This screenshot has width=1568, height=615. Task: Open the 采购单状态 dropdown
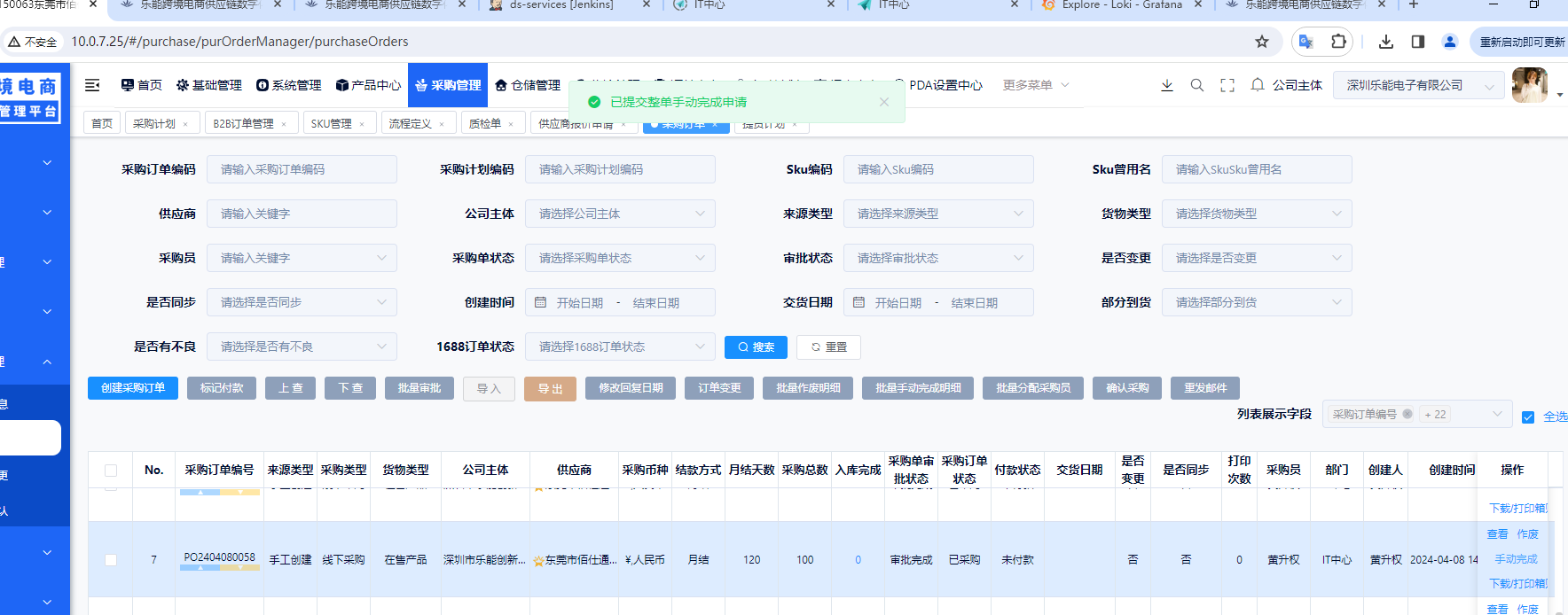pyautogui.click(x=620, y=258)
